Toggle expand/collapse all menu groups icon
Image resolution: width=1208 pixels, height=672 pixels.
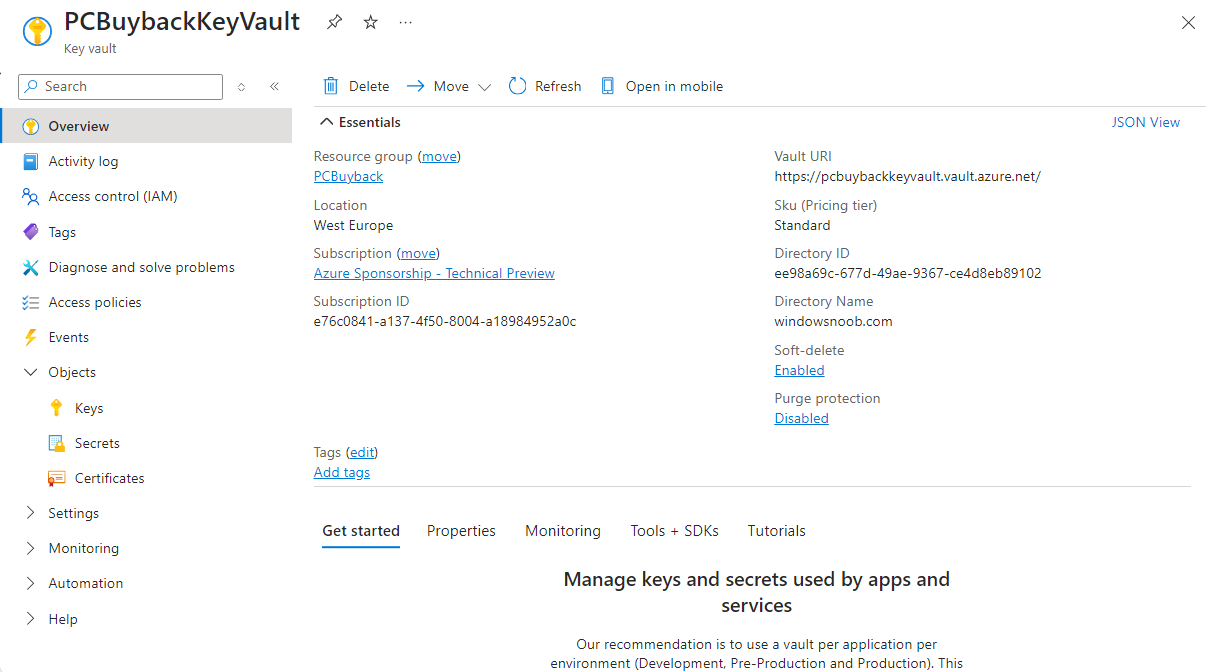tap(241, 87)
